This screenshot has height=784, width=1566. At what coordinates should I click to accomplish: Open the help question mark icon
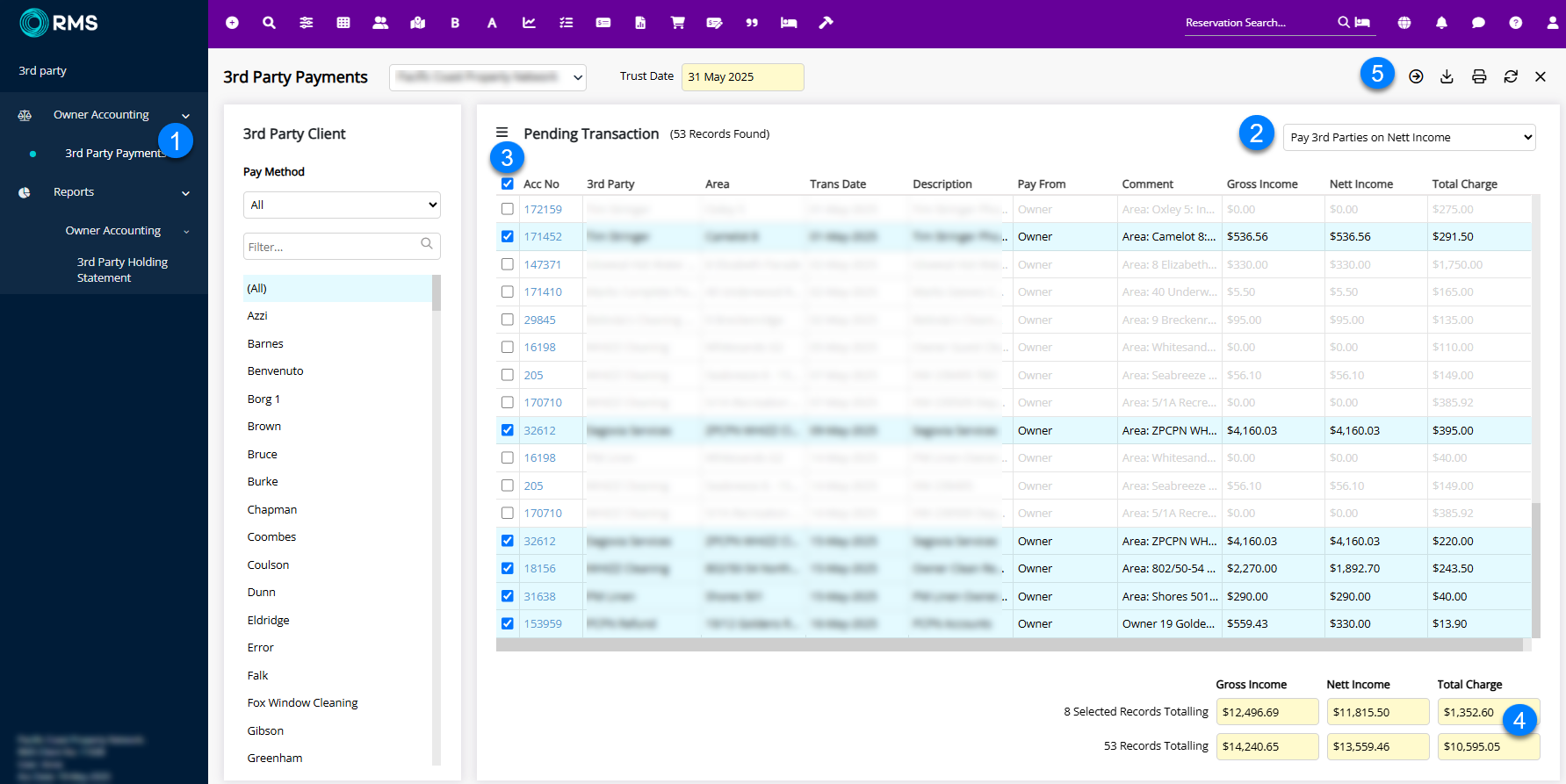pos(1515,23)
